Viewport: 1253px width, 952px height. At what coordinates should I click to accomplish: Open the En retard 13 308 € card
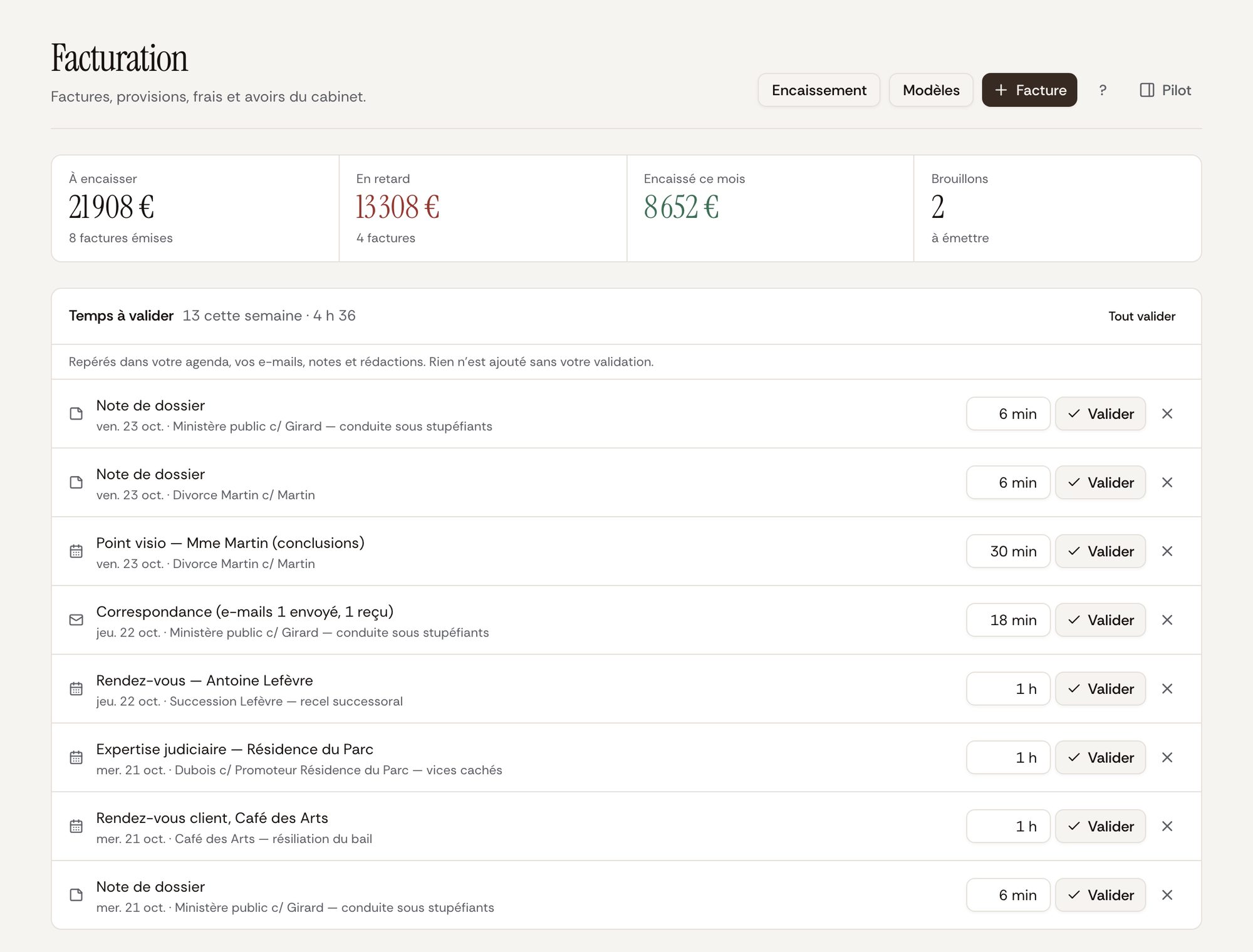(483, 209)
